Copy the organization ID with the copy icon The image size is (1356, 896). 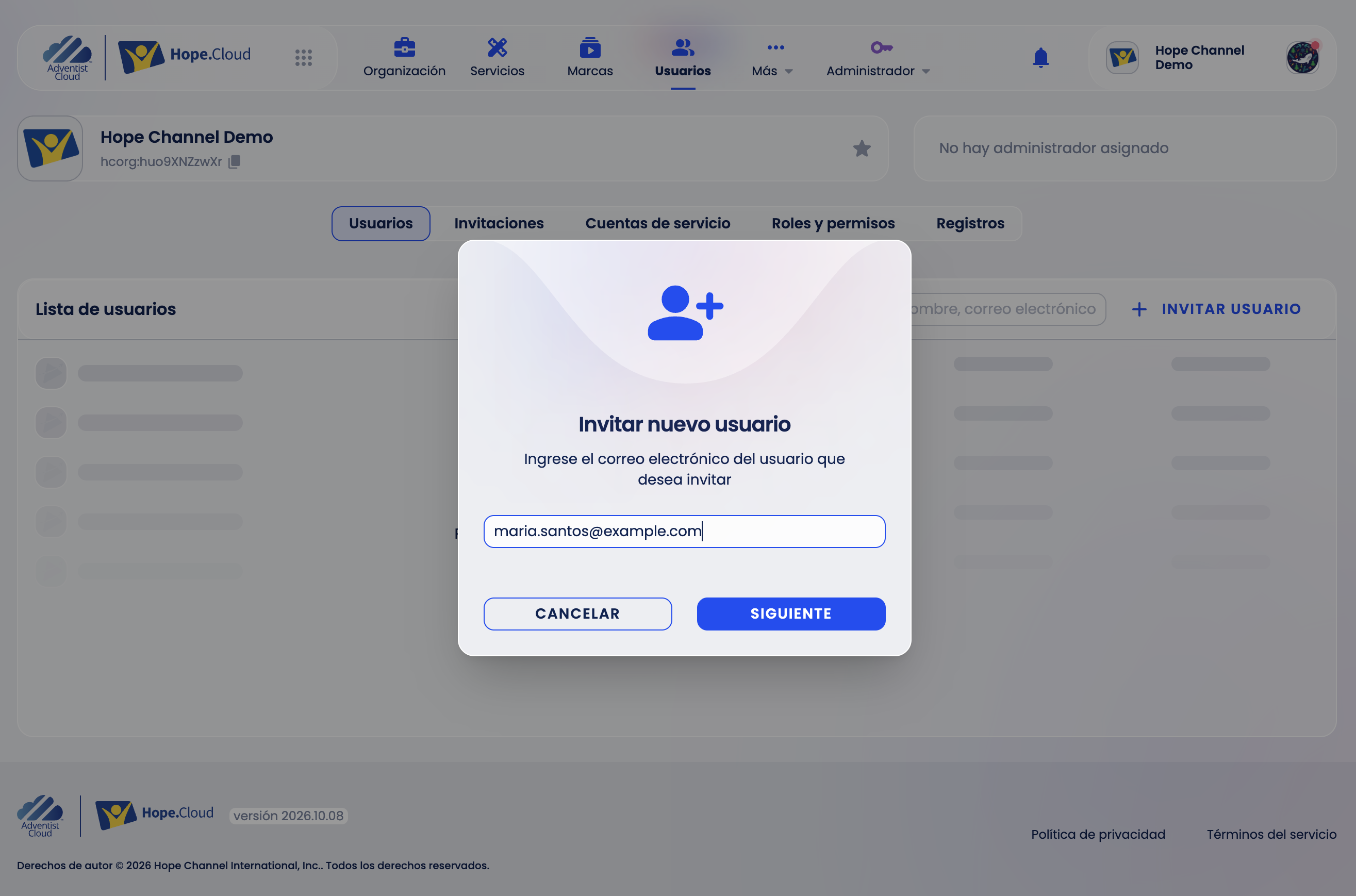coord(234,162)
